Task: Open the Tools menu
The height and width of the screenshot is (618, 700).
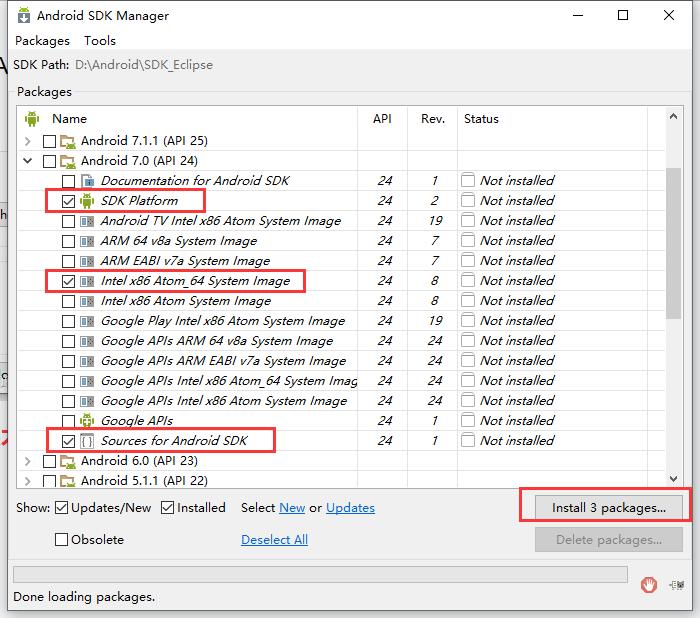Action: 100,41
